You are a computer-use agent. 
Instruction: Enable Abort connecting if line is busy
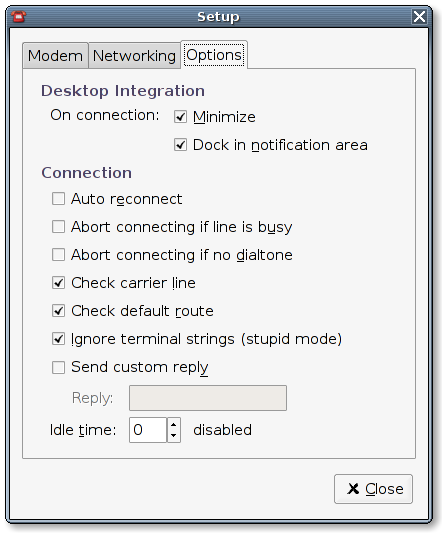tap(58, 227)
